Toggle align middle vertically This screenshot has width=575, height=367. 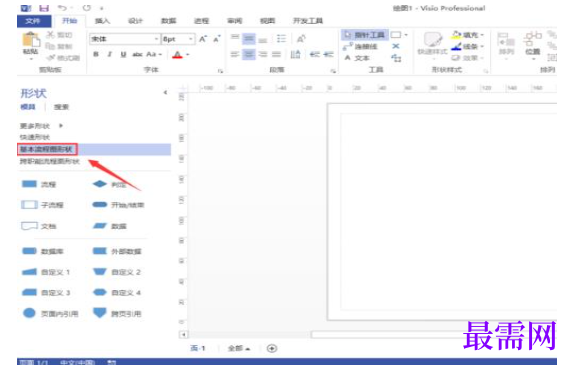point(249,38)
